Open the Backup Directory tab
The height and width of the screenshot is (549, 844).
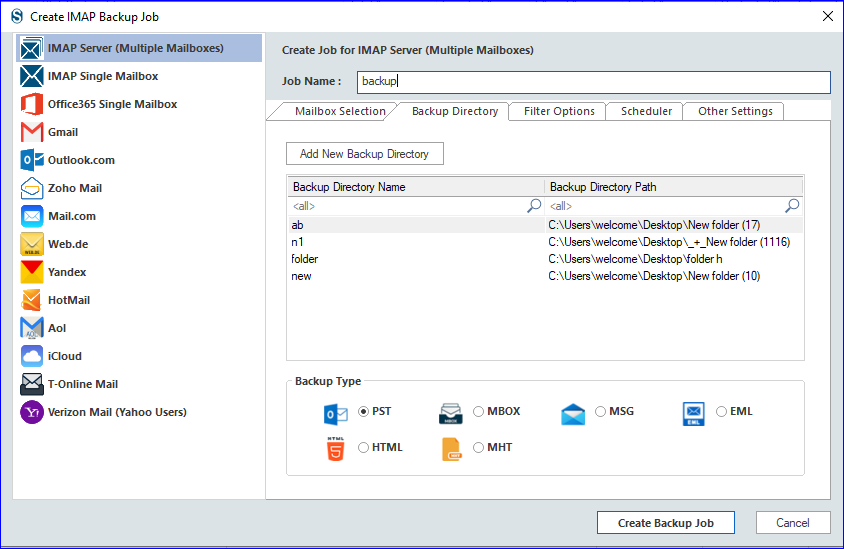click(455, 111)
